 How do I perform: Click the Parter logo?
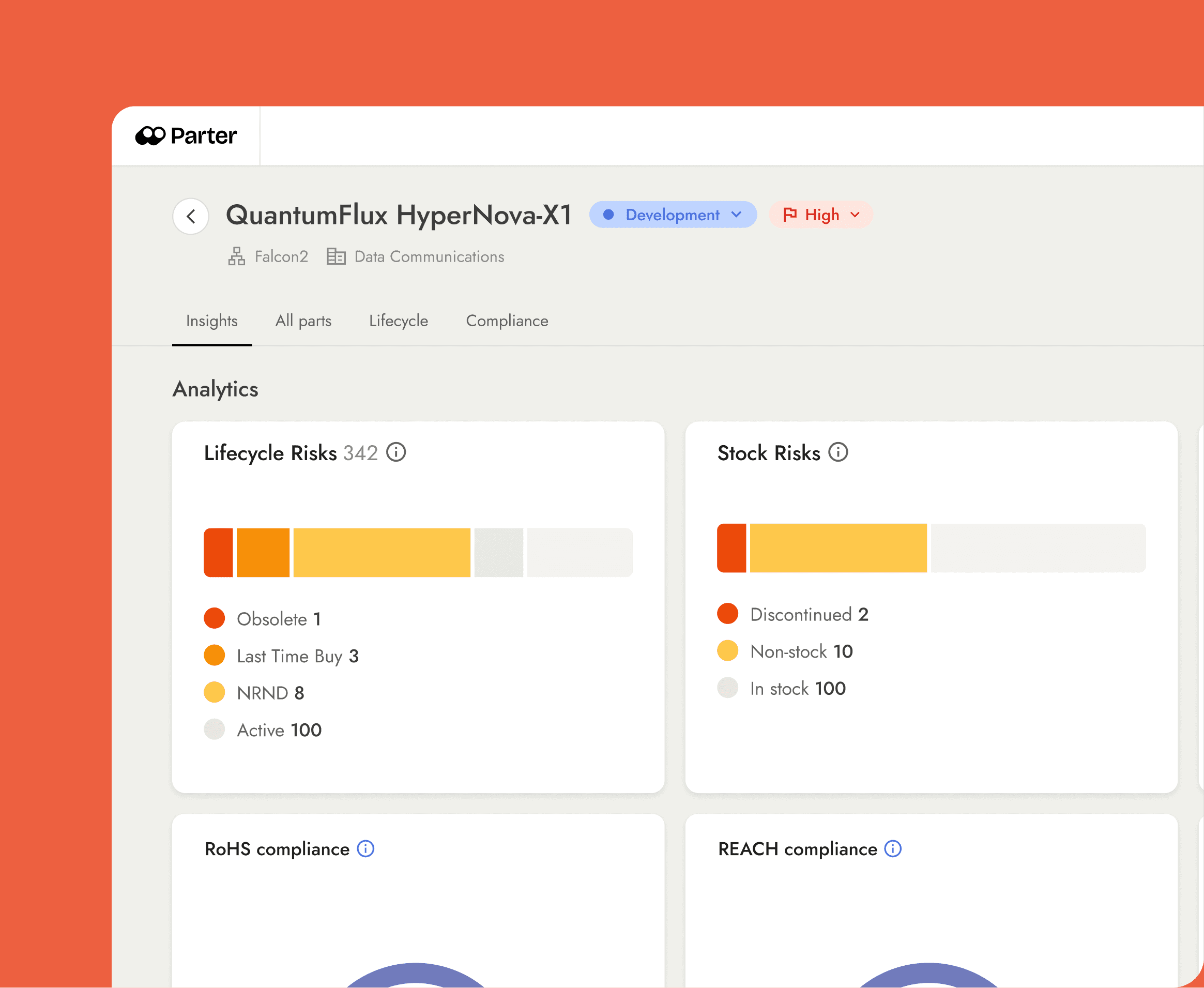pos(186,135)
